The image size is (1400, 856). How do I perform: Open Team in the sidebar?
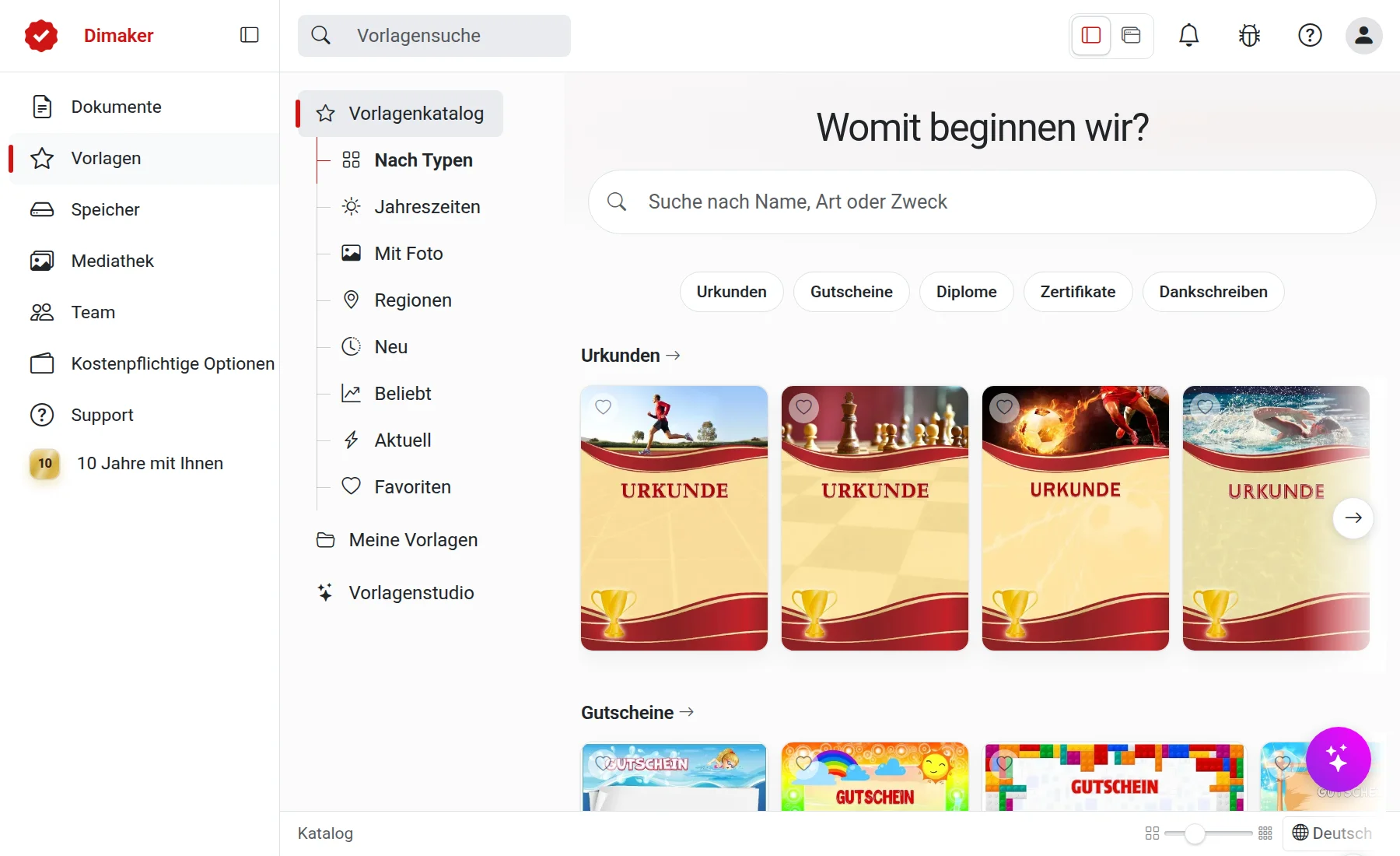[x=143, y=312]
